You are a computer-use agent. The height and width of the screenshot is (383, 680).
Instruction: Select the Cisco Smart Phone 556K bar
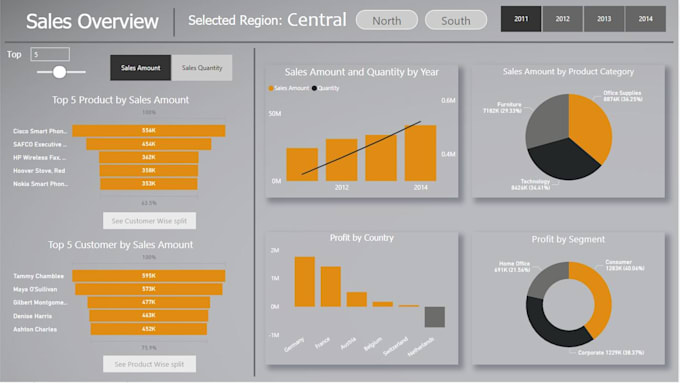tap(149, 131)
